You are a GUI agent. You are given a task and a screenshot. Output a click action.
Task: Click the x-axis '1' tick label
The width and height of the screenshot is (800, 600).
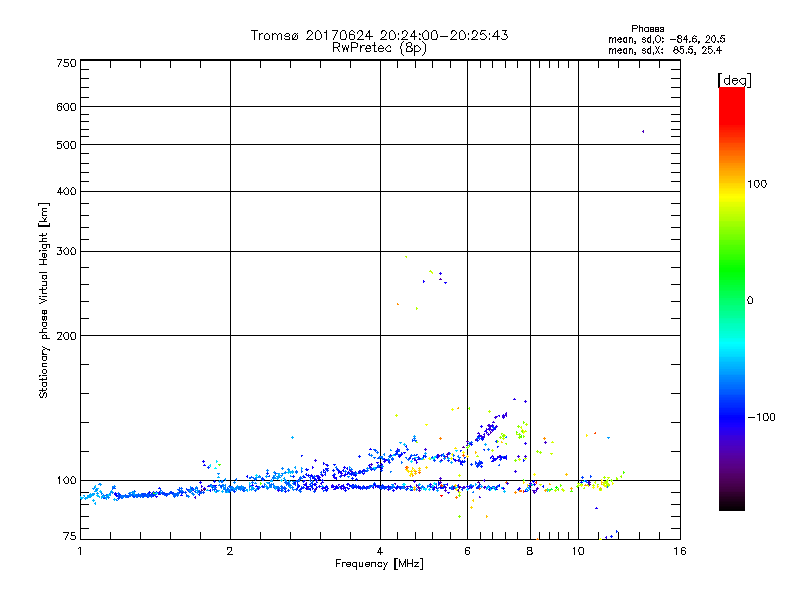pyautogui.click(x=80, y=551)
